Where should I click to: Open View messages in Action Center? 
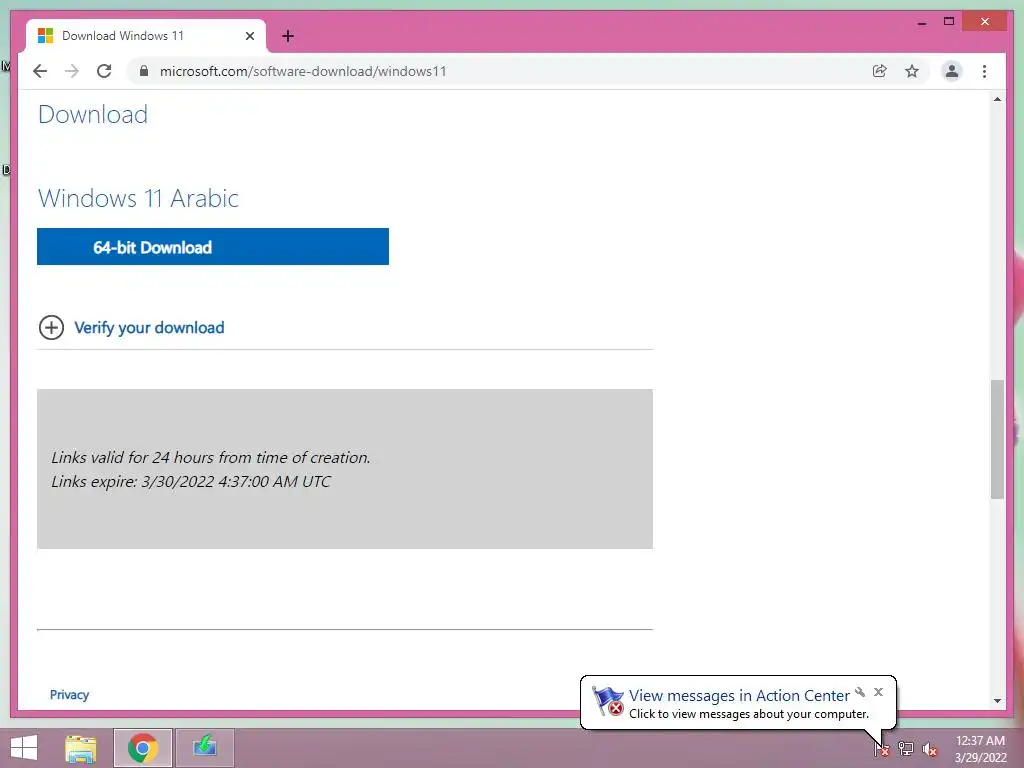pos(739,696)
